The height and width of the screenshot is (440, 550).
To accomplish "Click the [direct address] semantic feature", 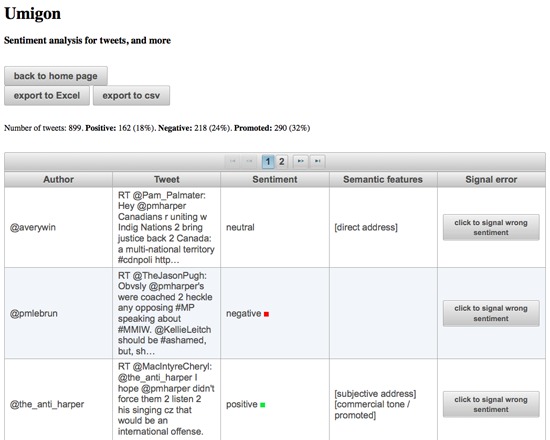I will (x=366, y=227).
